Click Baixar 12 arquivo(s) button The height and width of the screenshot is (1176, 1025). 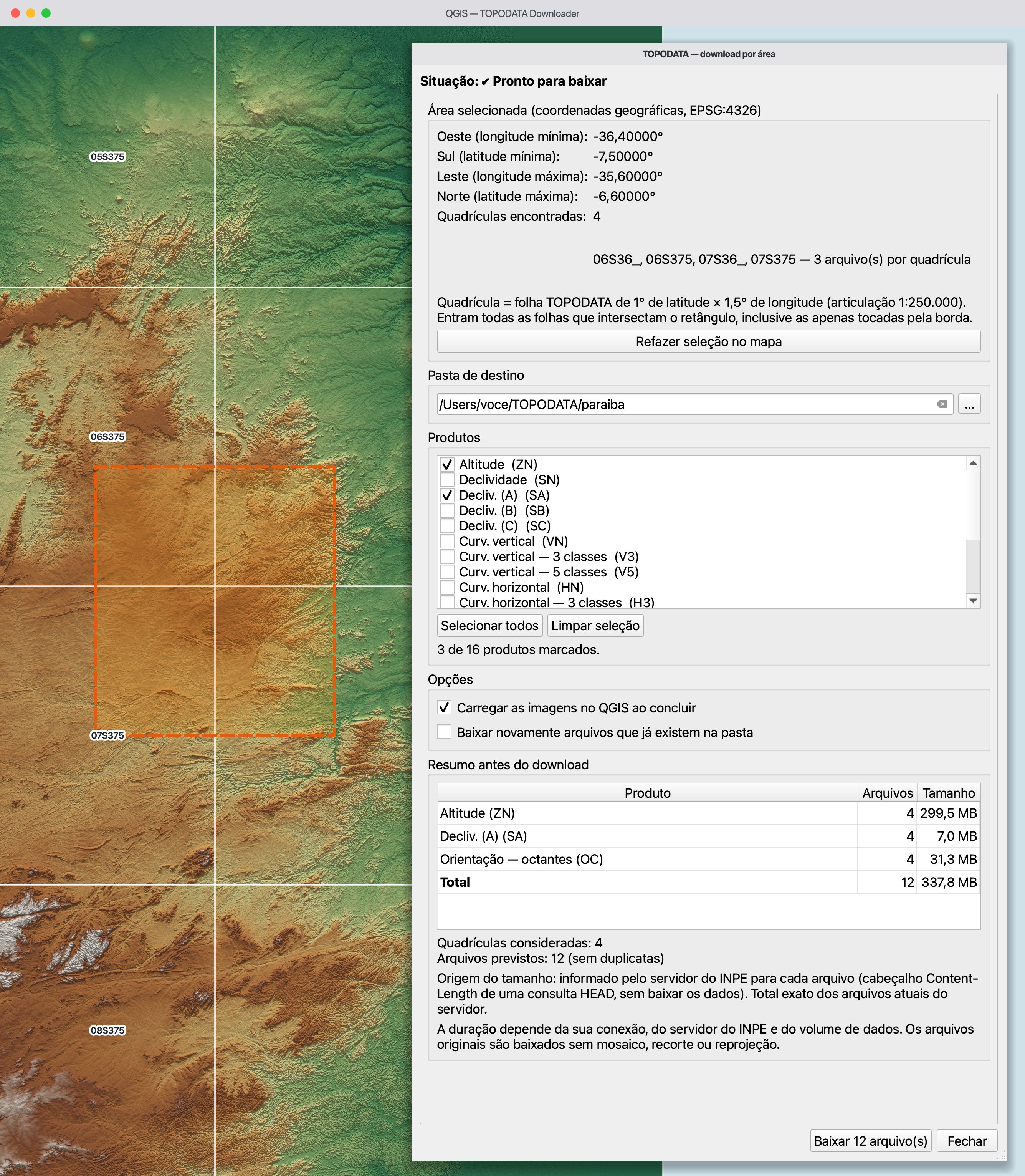871,1141
